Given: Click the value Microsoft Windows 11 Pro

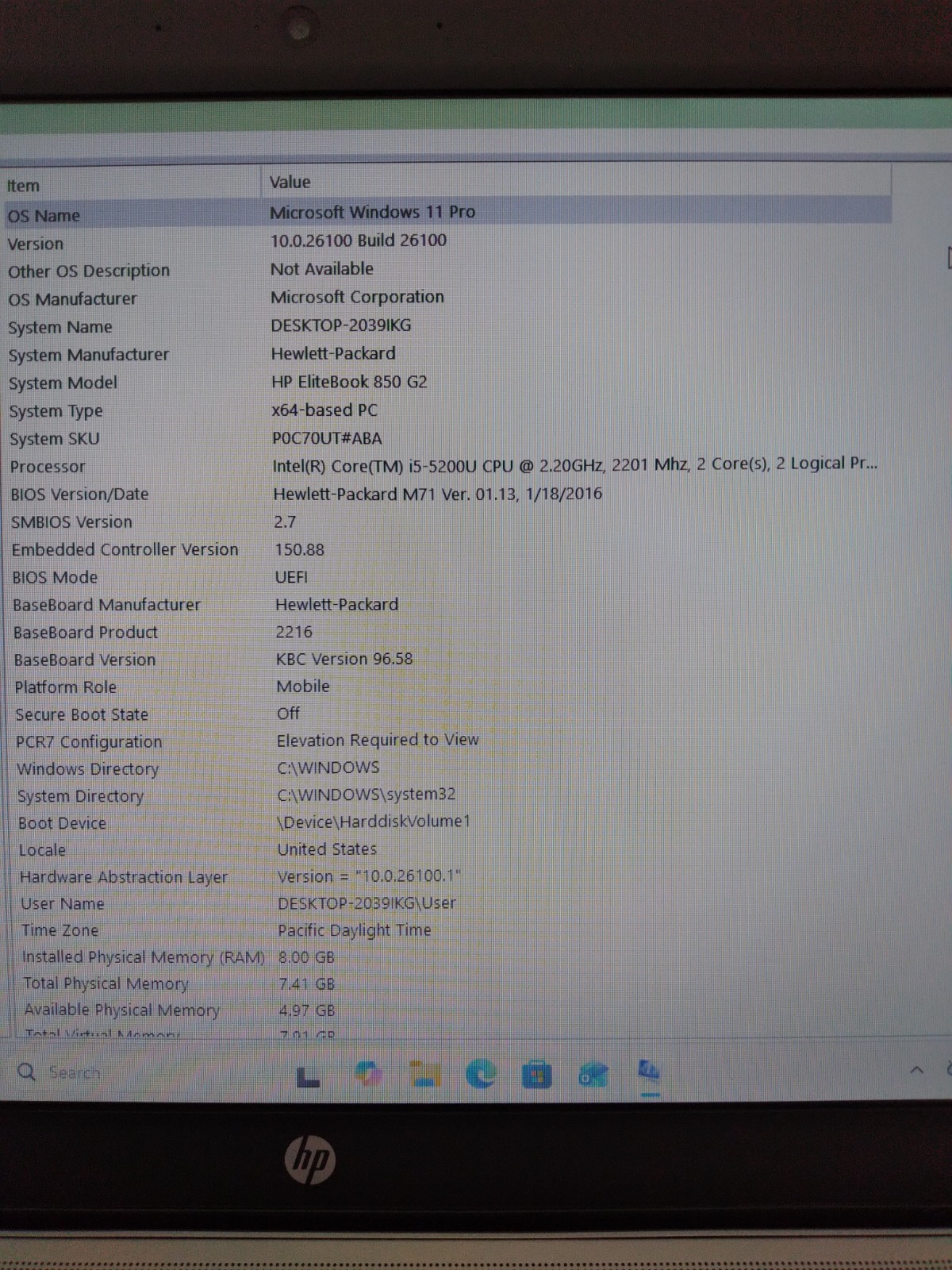Looking at the screenshot, I should 372,212.
